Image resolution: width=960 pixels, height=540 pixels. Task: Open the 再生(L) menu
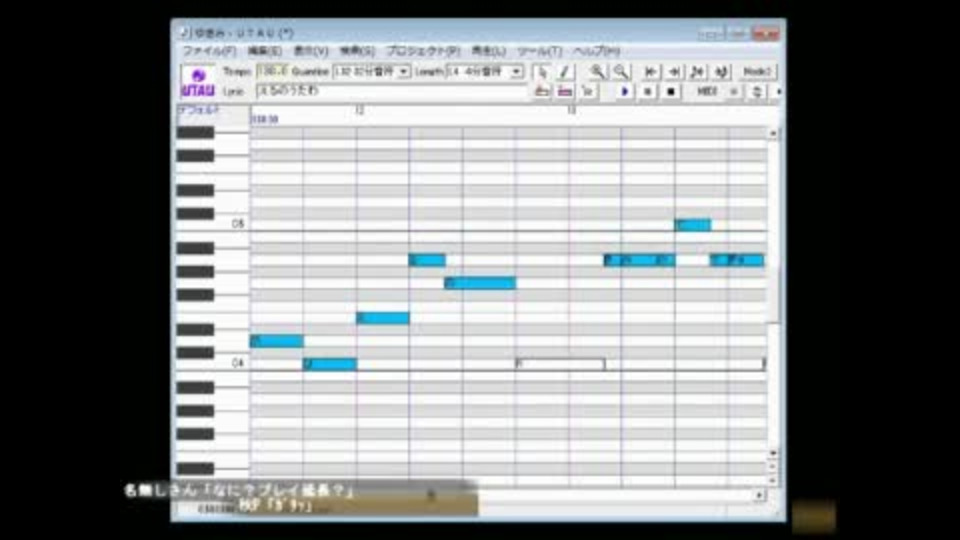[x=489, y=51]
